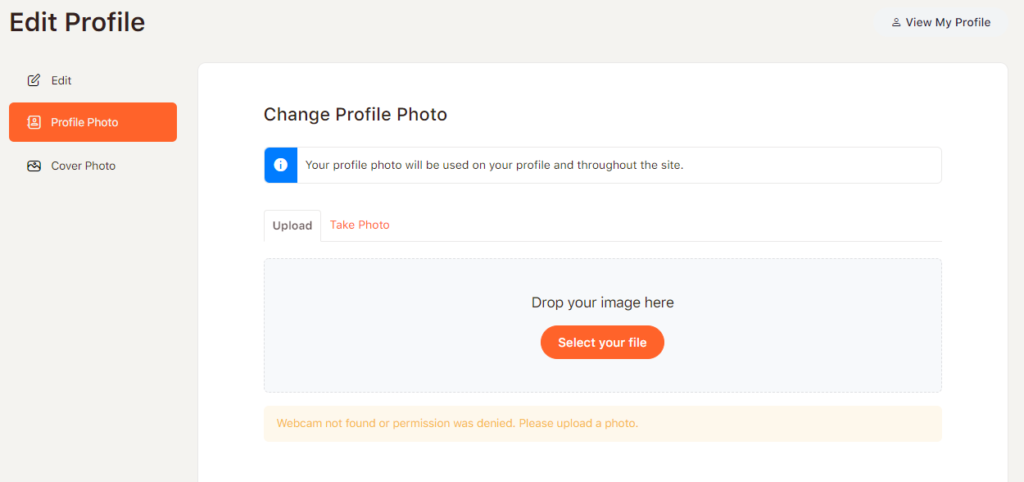Click the blue info banner left block

tap(281, 165)
